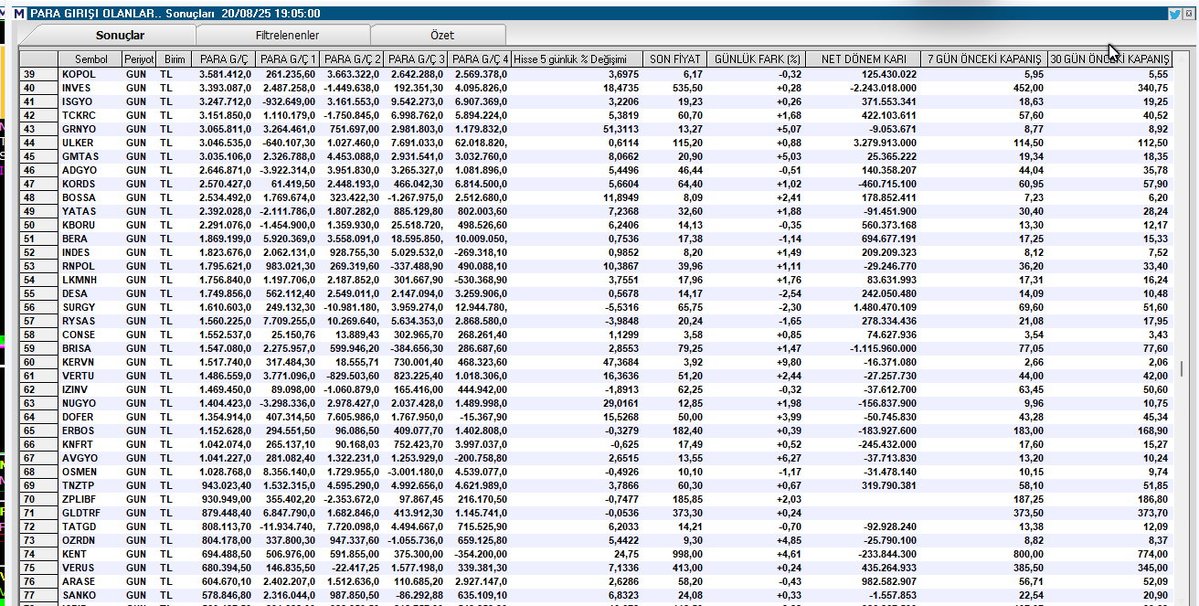Viewport: 1199px width, 606px height.
Task: Click the SANKO symbol cell
Action: coord(90,595)
